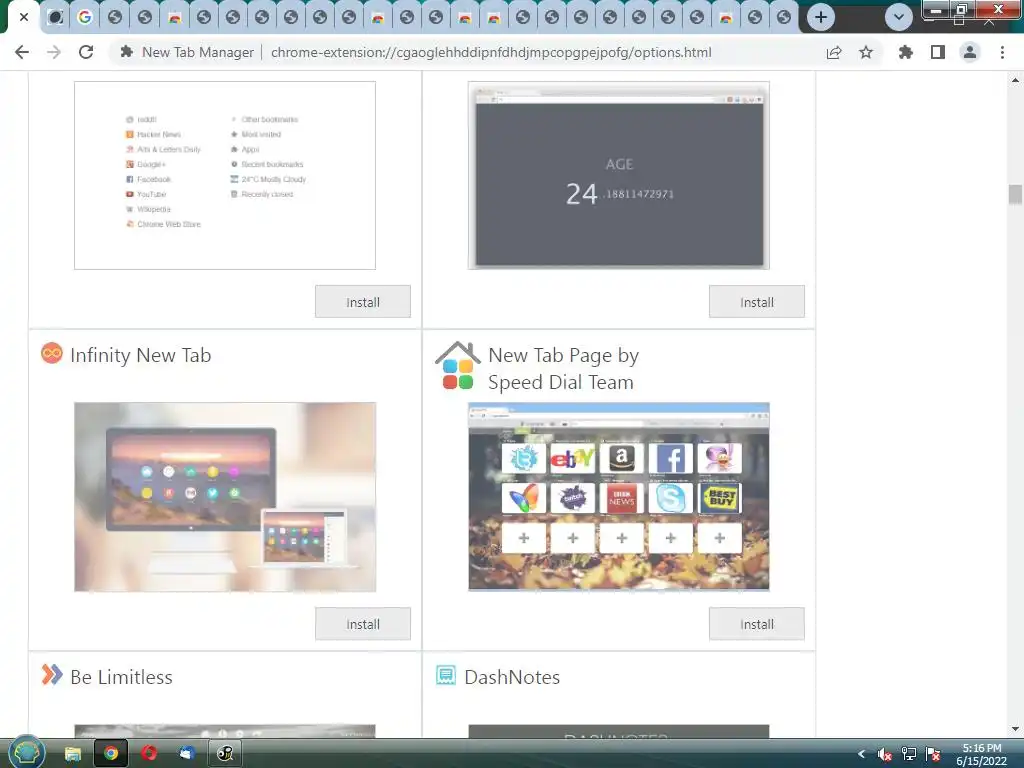
Task: Open the Extensions puzzle menu in toolbar
Action: pyautogui.click(x=905, y=52)
